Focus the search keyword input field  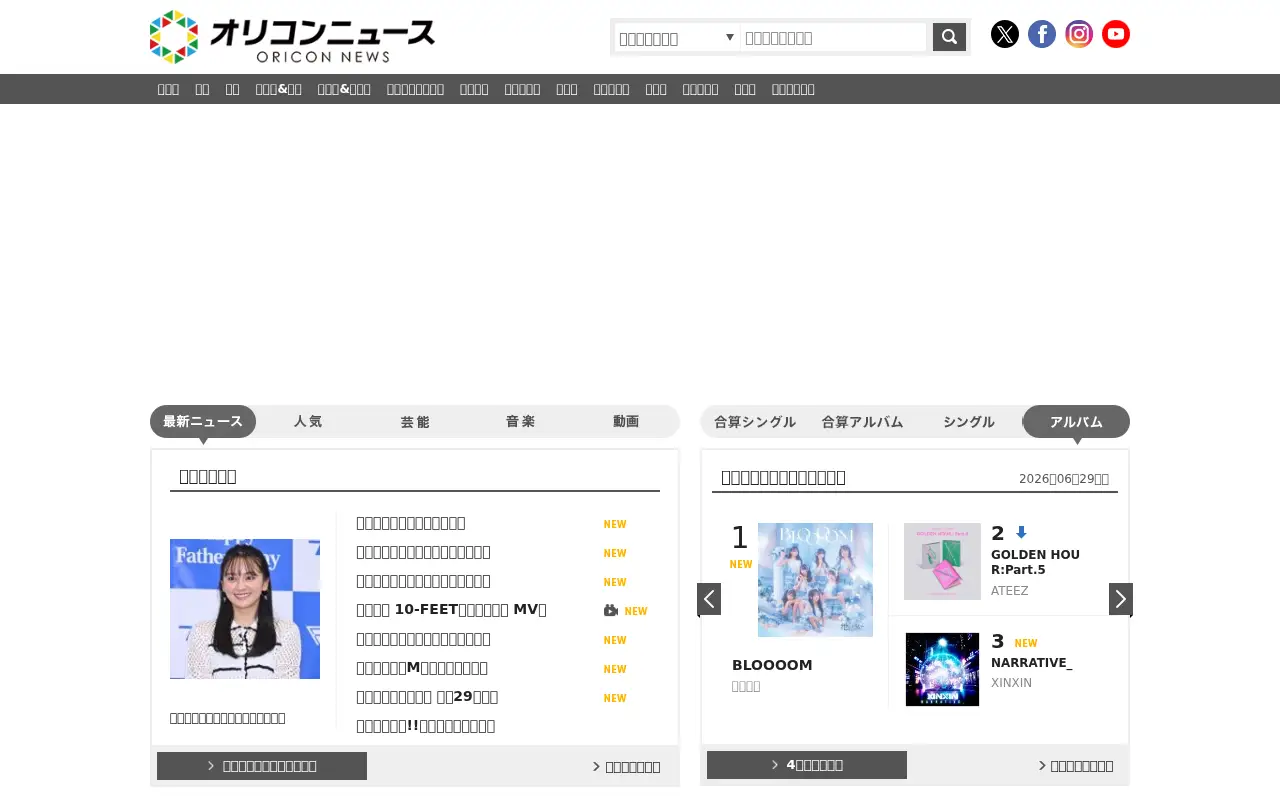click(x=834, y=38)
